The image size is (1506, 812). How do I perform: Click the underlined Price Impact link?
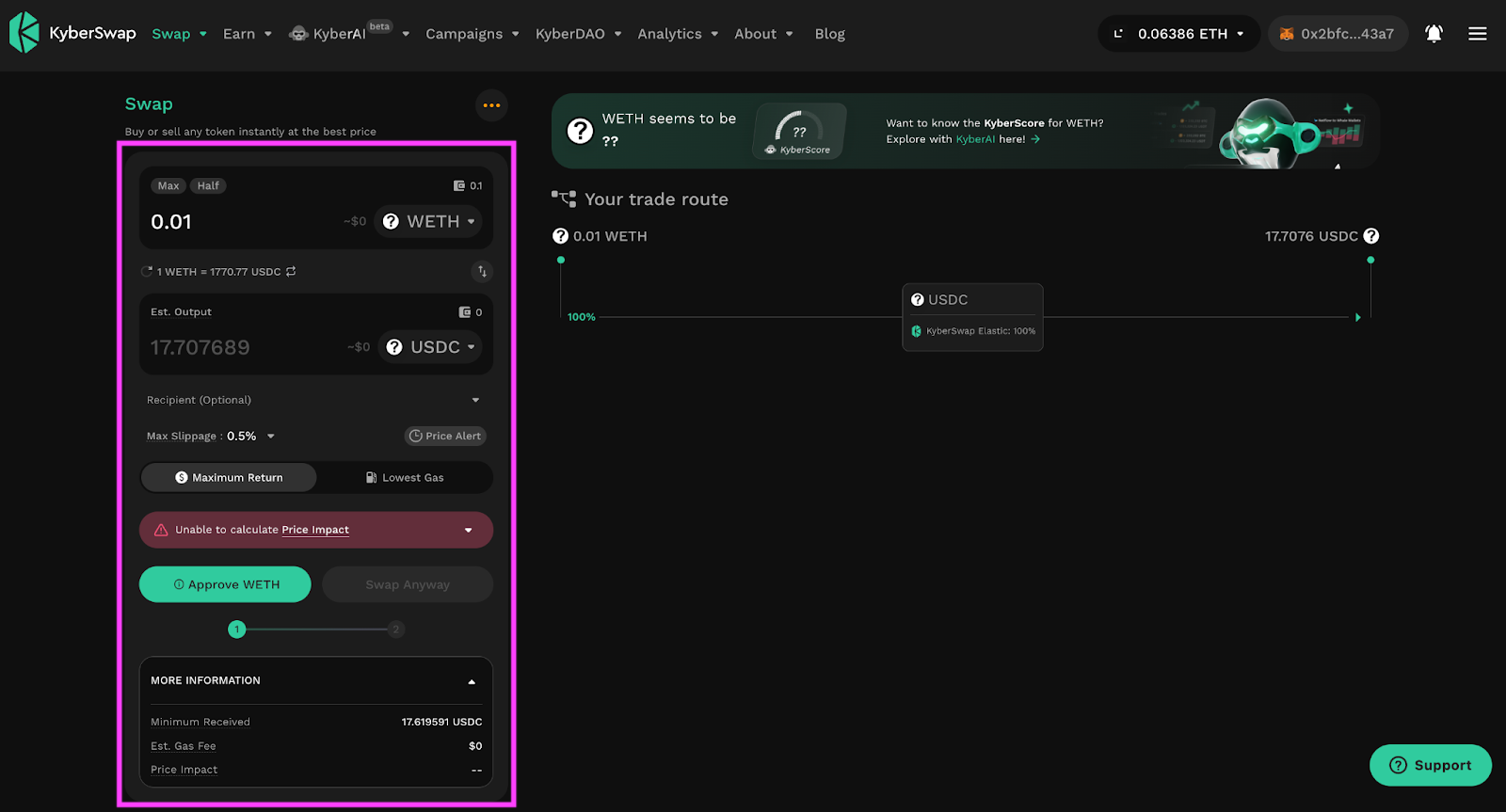[315, 530]
